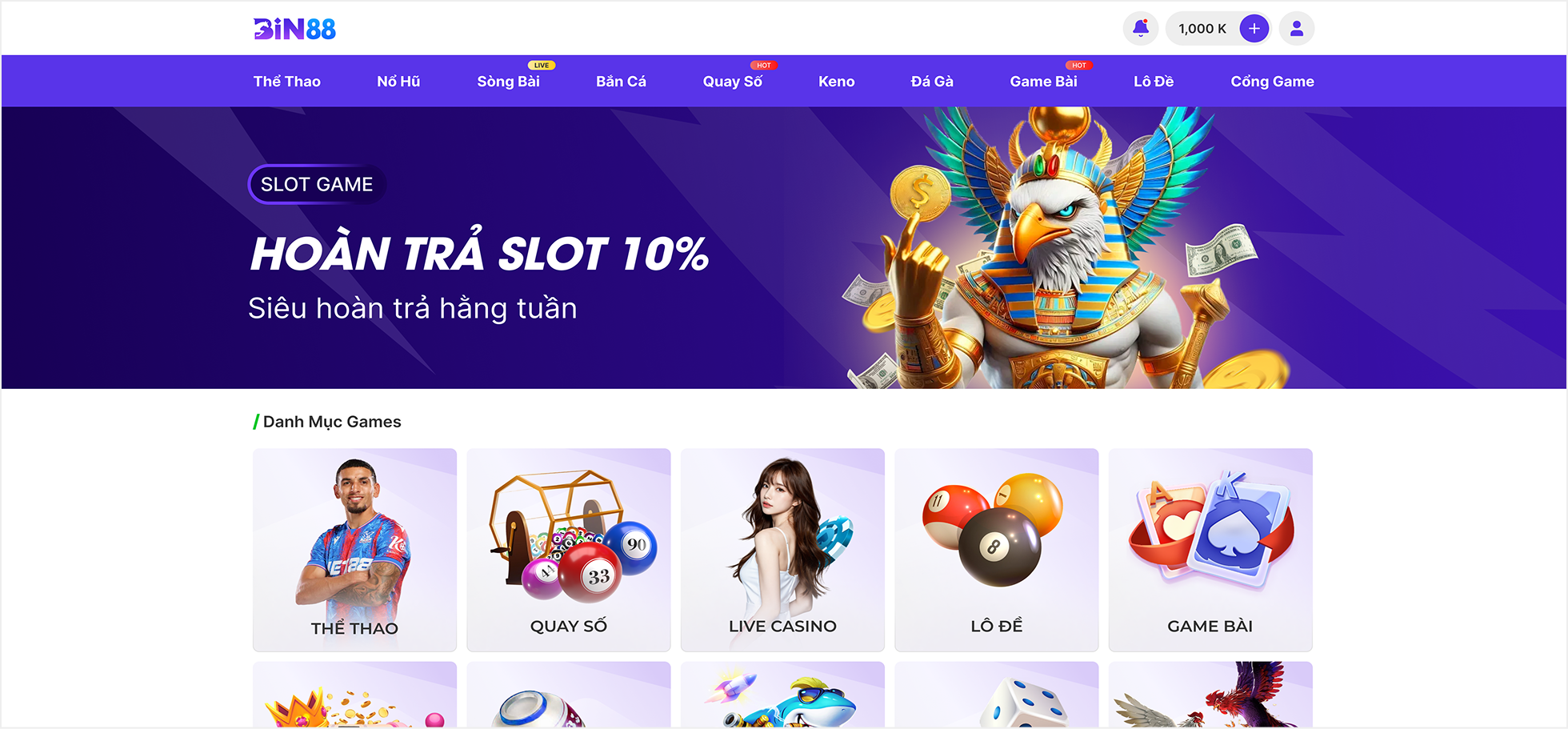The width and height of the screenshot is (1568, 729).
Task: Open Quay Số hot menu item
Action: click(733, 82)
